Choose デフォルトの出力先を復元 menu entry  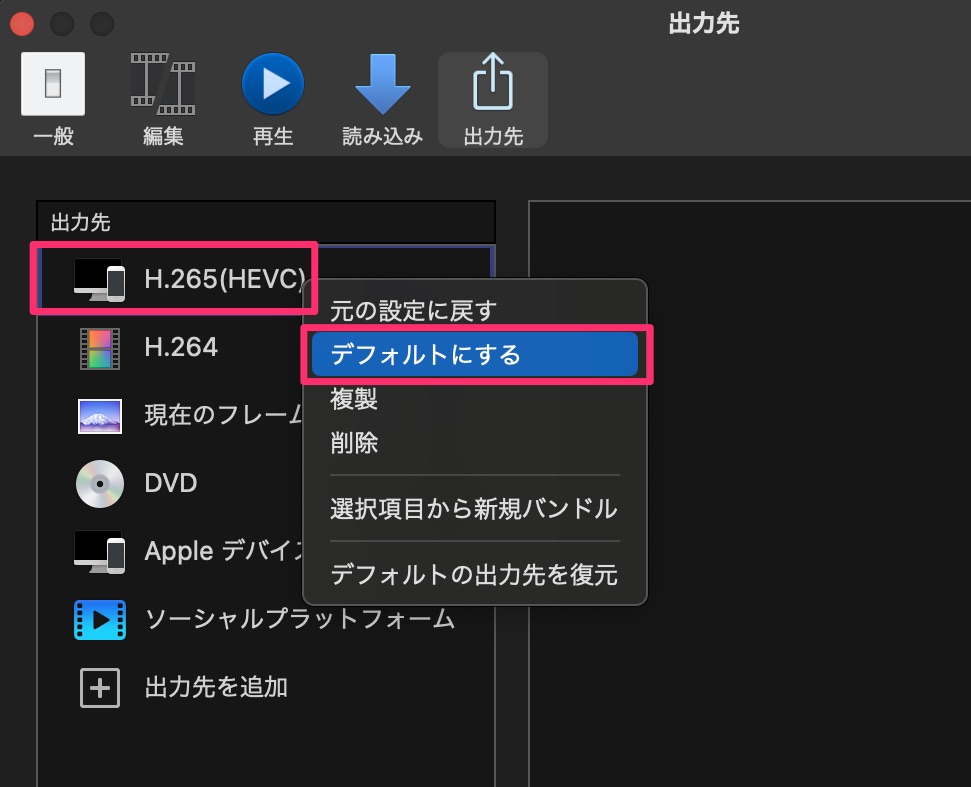tap(475, 575)
